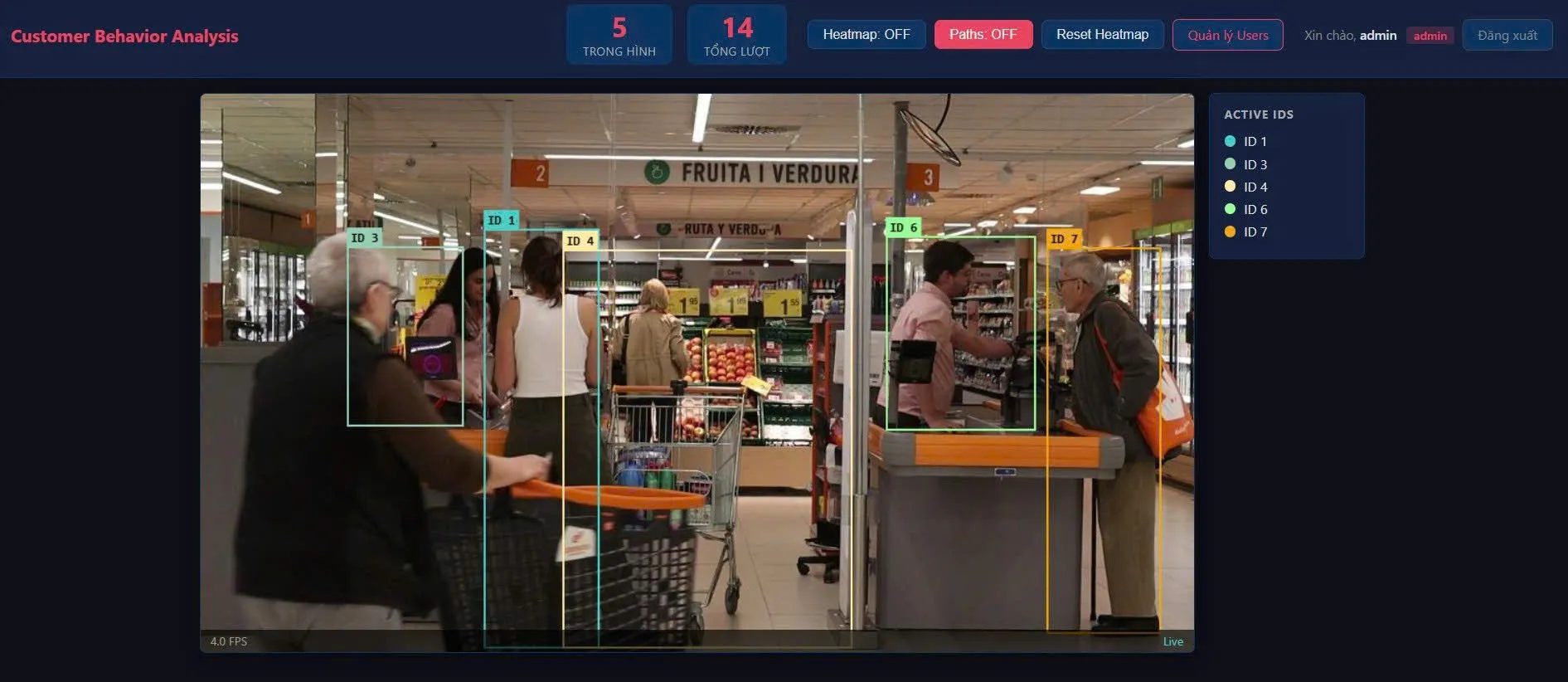
Task: Select the ID 7 tag on video
Action: pyautogui.click(x=1065, y=239)
